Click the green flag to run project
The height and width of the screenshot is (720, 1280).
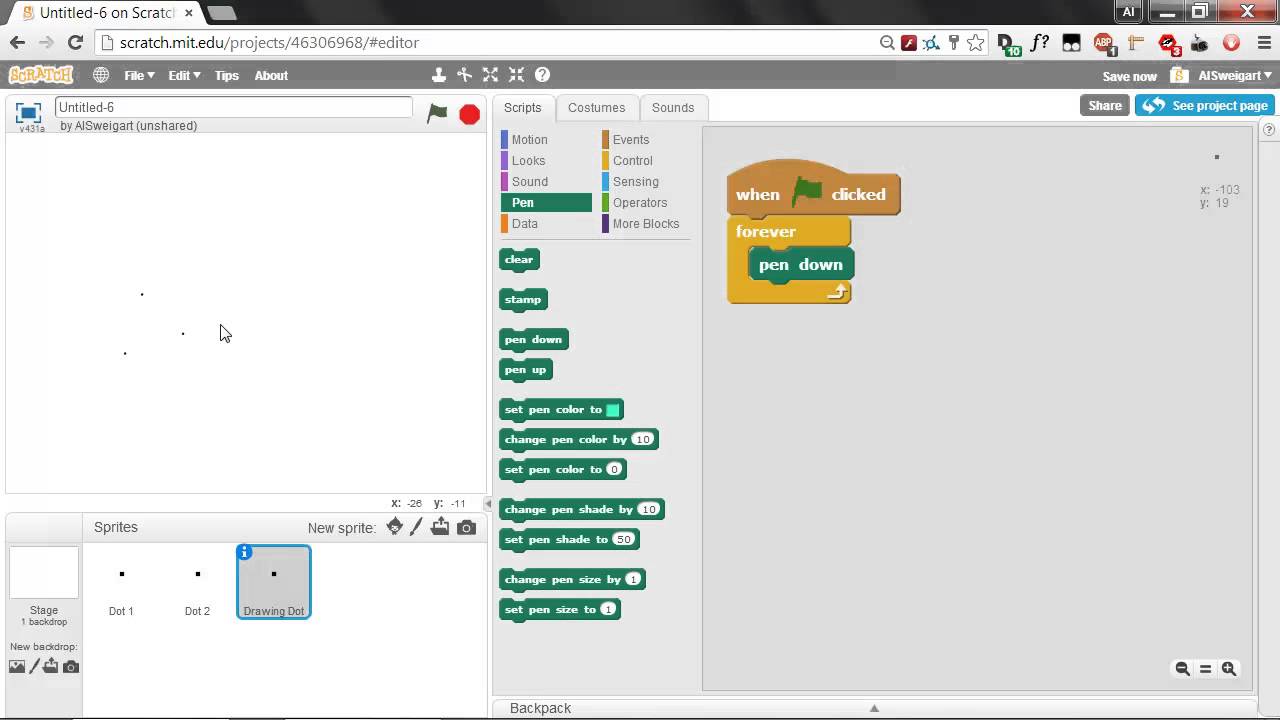[x=437, y=113]
